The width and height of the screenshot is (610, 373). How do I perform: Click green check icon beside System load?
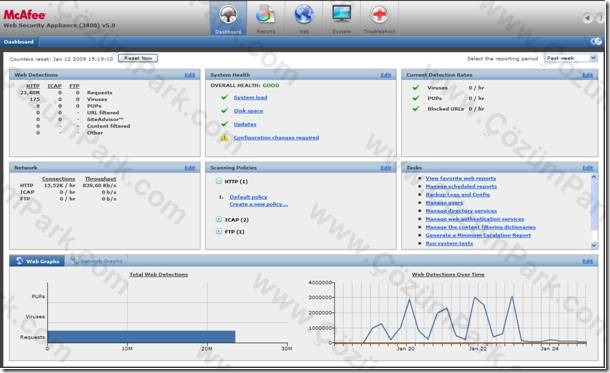[x=224, y=97]
